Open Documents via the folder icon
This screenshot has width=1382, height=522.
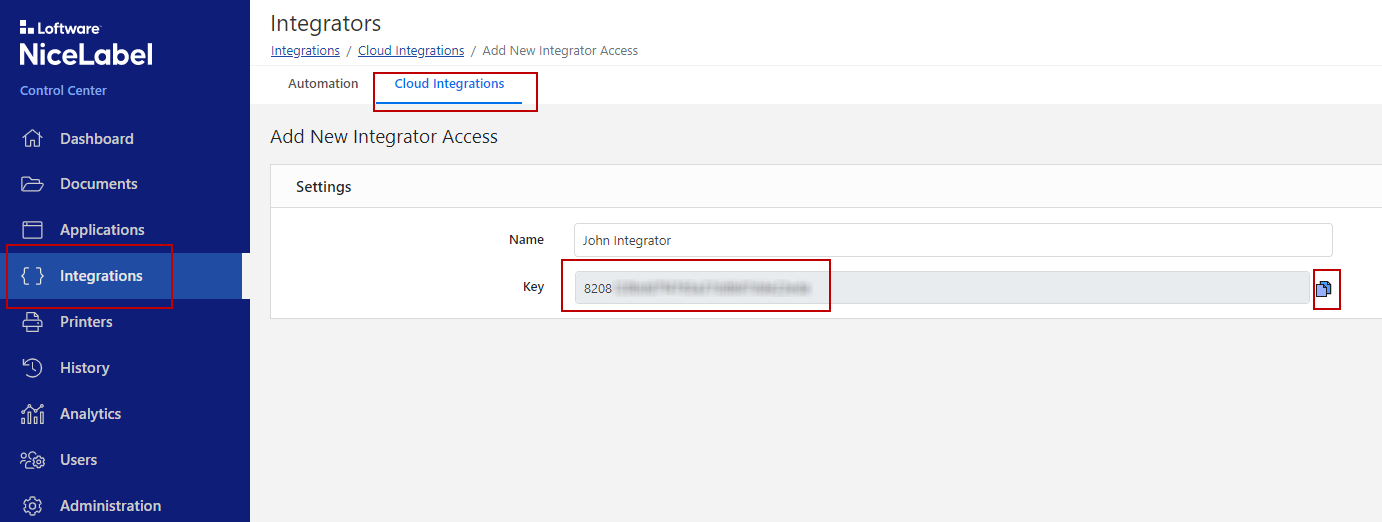[x=33, y=184]
